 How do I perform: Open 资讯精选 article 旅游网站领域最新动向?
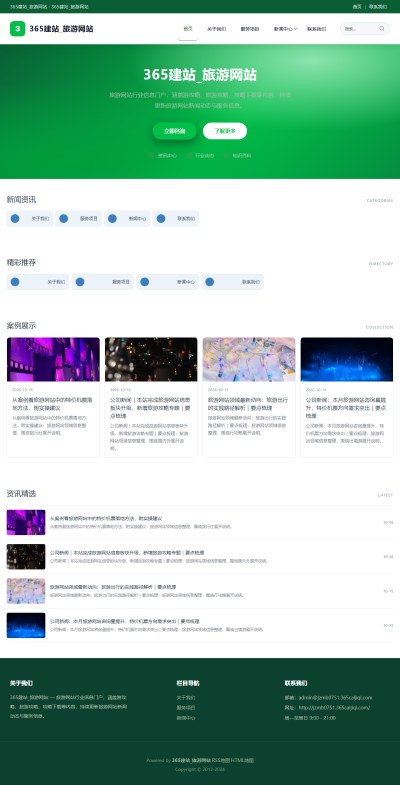113,587
